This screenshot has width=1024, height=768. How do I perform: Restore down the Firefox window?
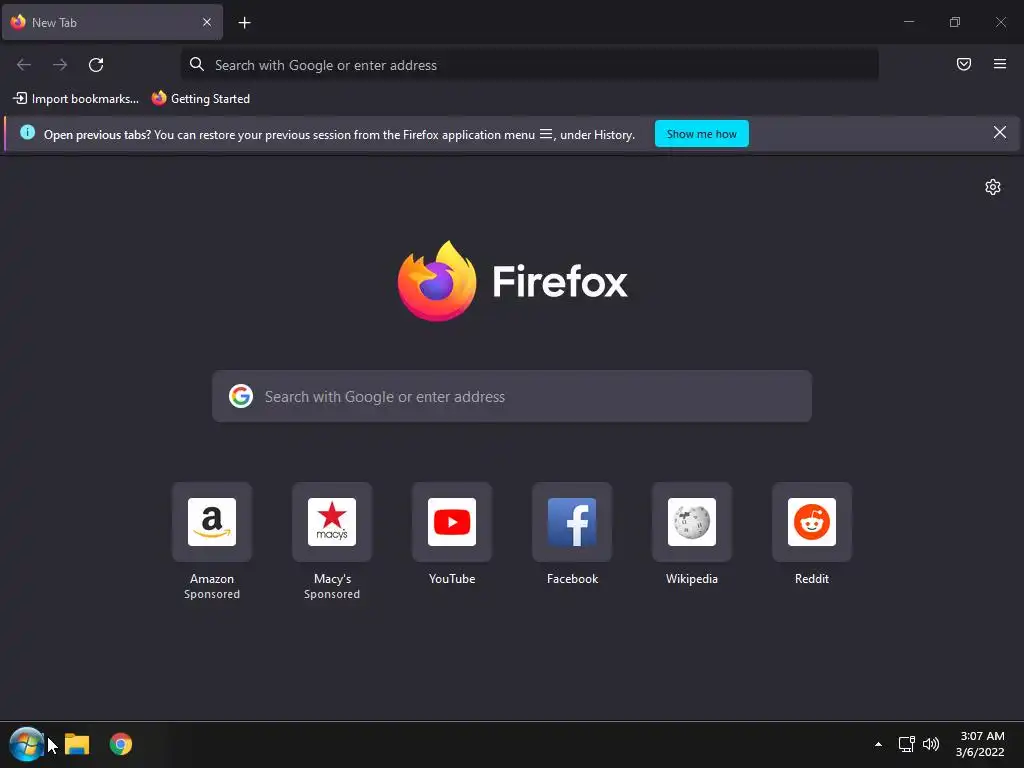pos(955,22)
